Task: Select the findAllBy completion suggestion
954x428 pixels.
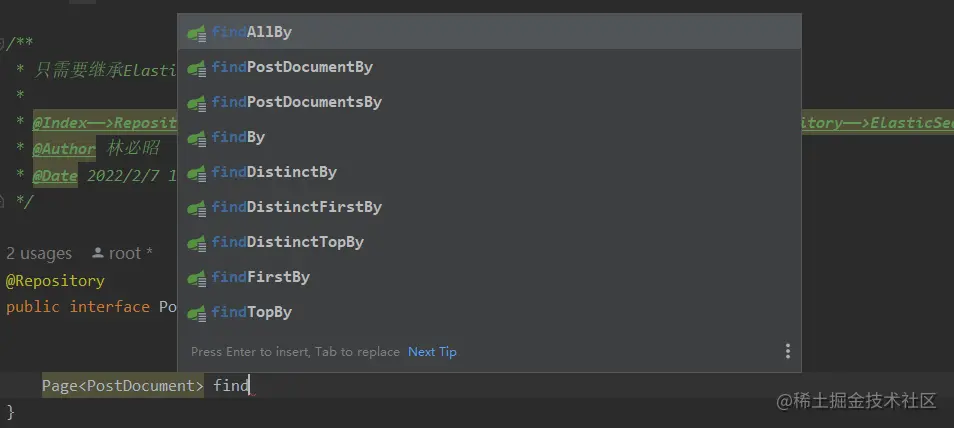Action: [489, 32]
